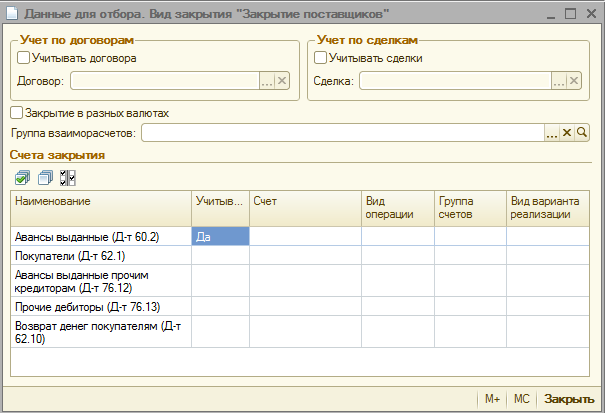Click the check all rows icon
Viewport: 605px width, 413px height.
[x=22, y=178]
